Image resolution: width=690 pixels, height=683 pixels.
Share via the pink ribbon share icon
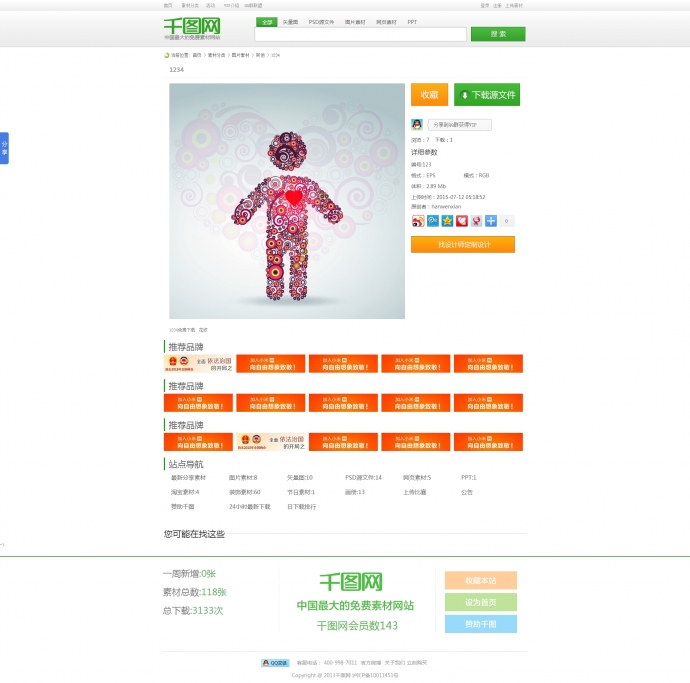point(476,221)
